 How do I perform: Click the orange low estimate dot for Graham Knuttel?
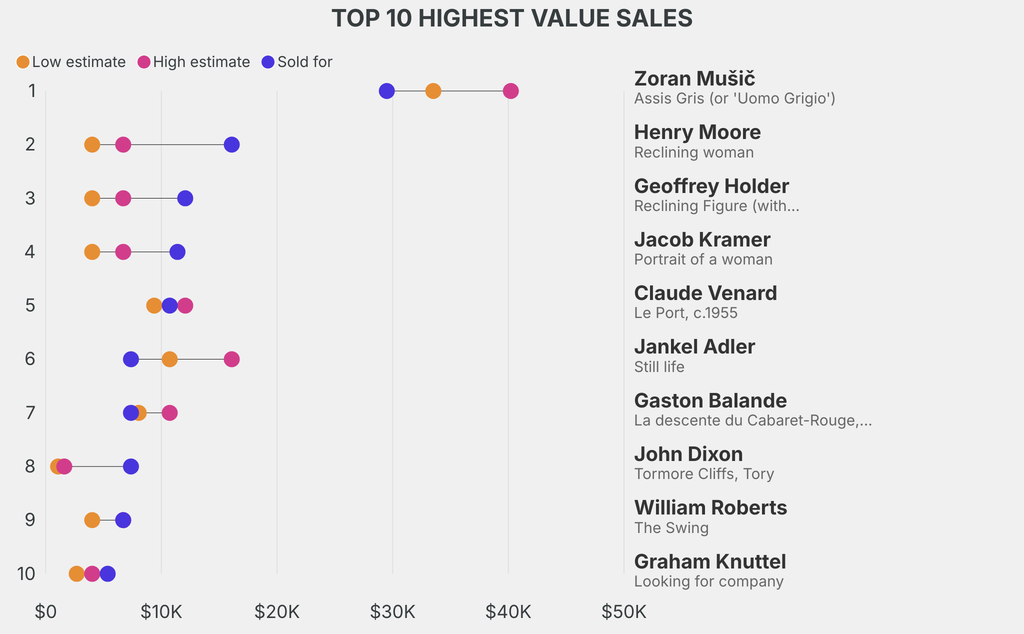pyautogui.click(x=77, y=574)
